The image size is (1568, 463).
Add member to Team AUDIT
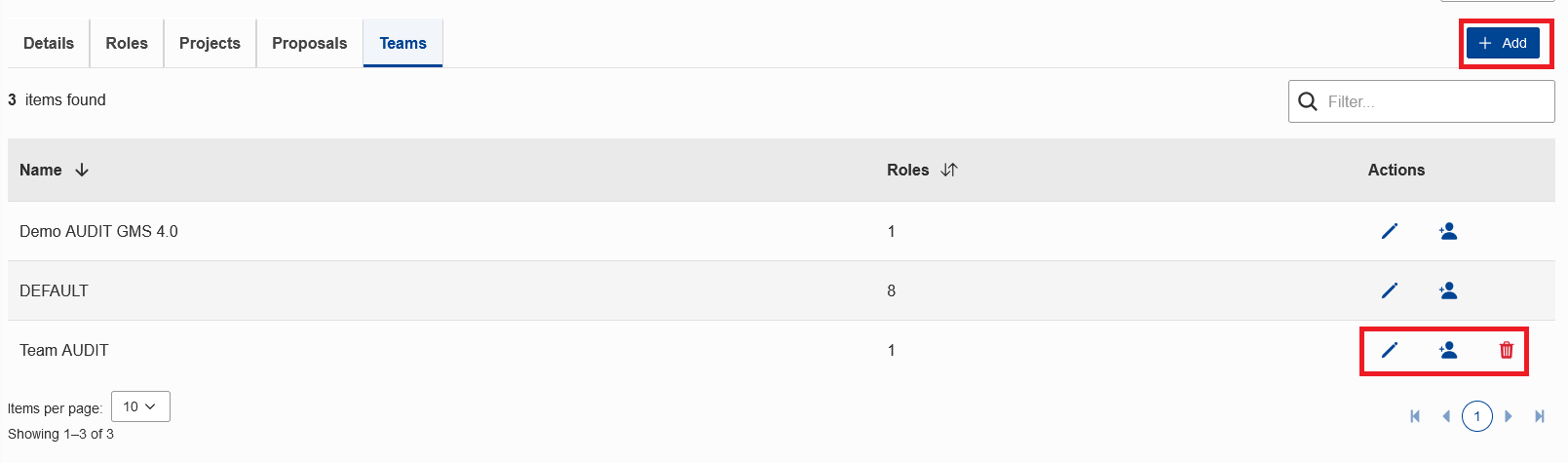click(x=1448, y=350)
